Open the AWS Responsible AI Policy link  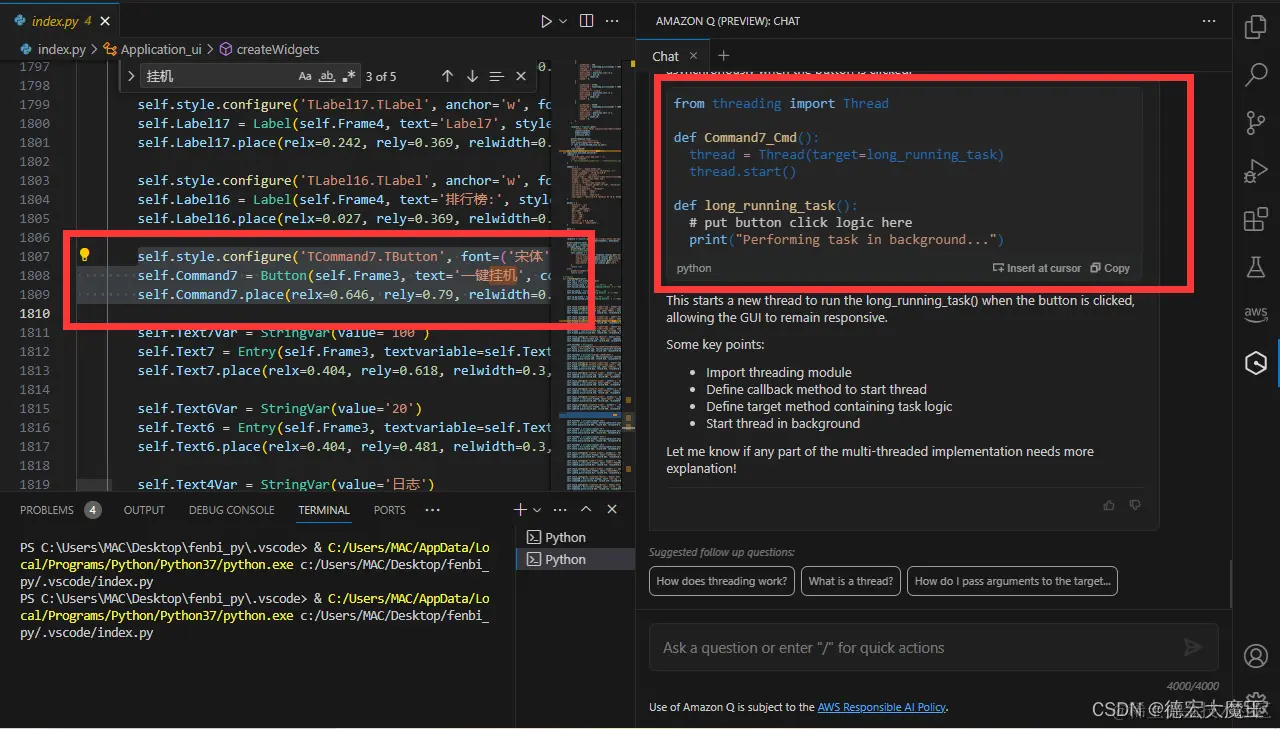point(882,707)
